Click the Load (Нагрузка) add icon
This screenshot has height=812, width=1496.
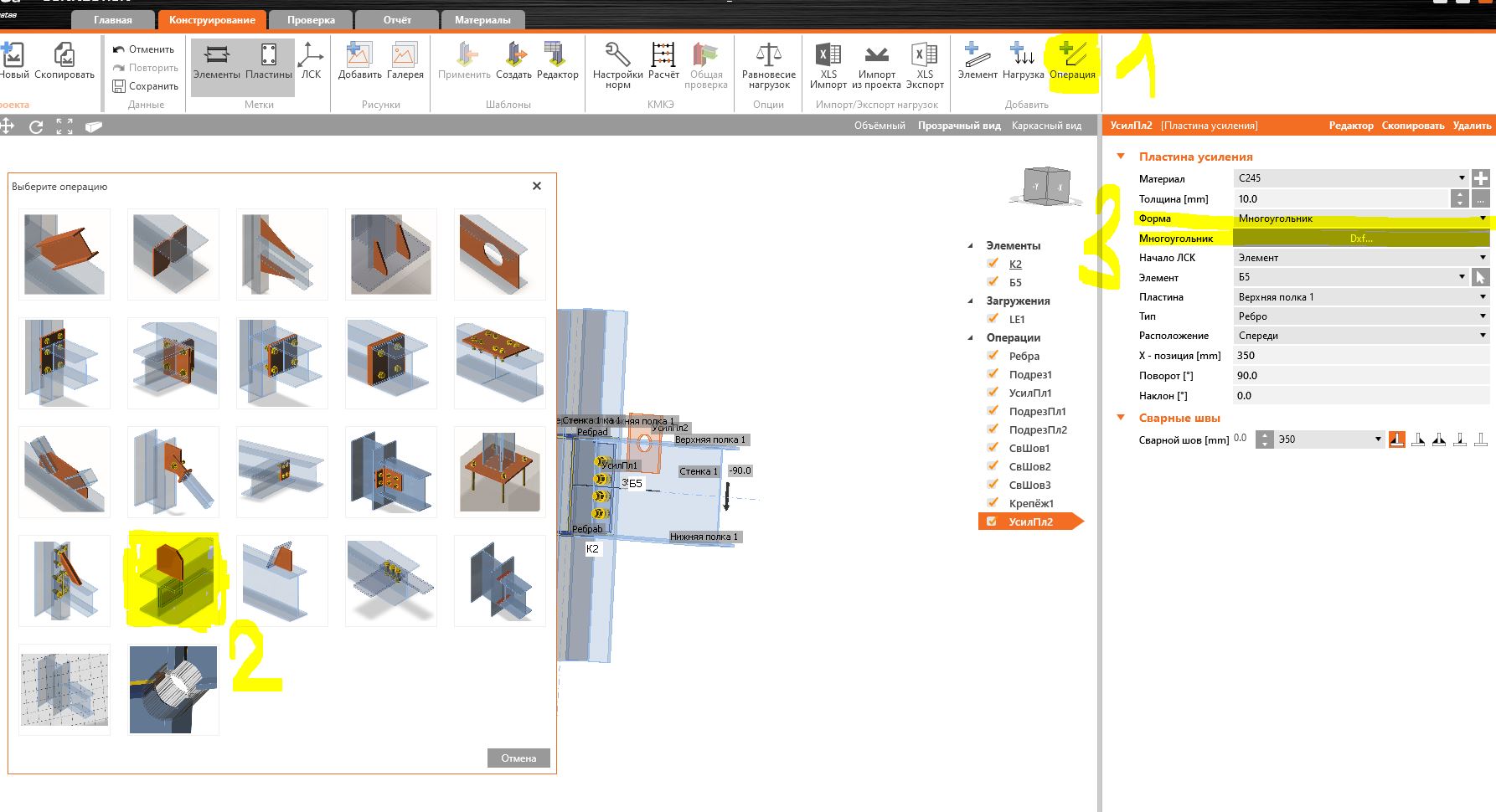pos(1023,55)
